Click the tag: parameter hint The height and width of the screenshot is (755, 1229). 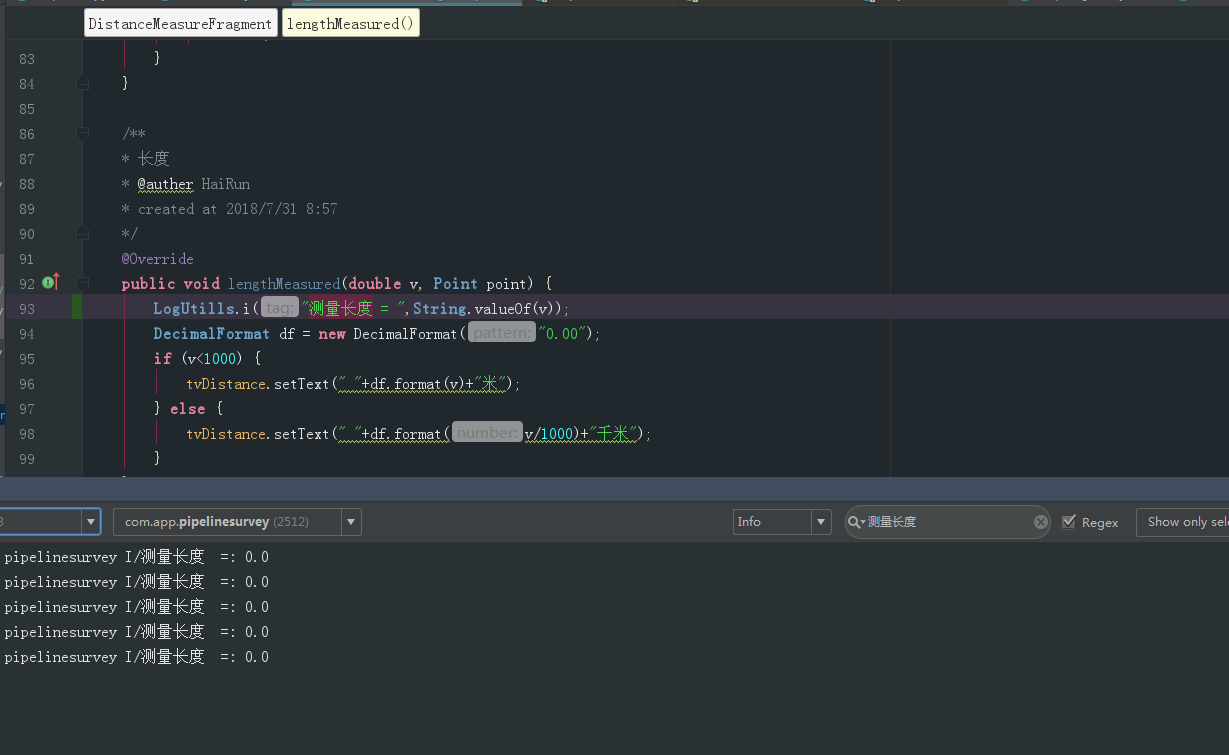tap(280, 309)
